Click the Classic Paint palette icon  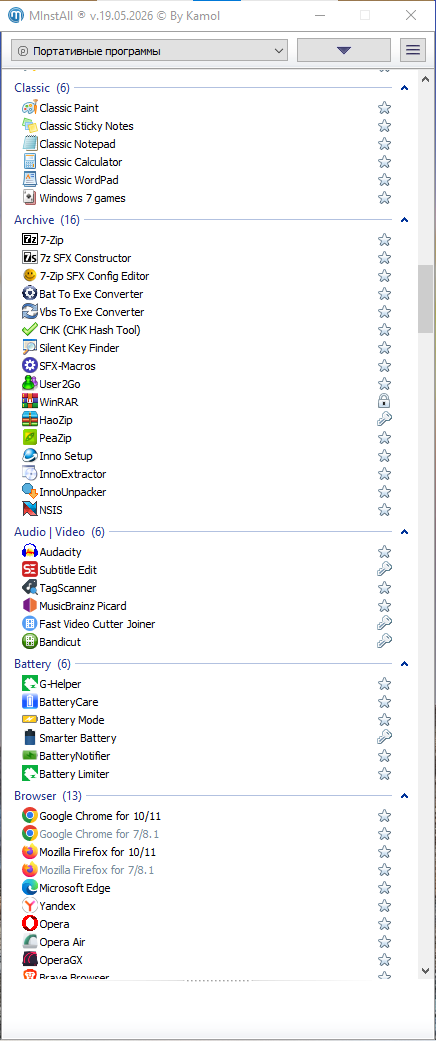point(29,108)
